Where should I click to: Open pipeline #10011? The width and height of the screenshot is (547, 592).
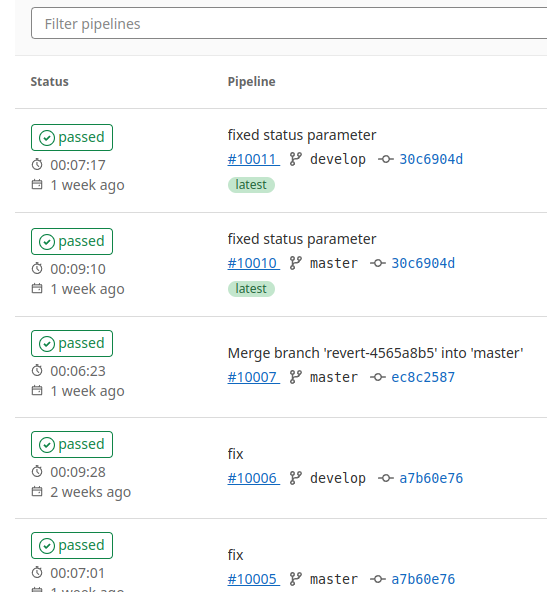coord(254,159)
